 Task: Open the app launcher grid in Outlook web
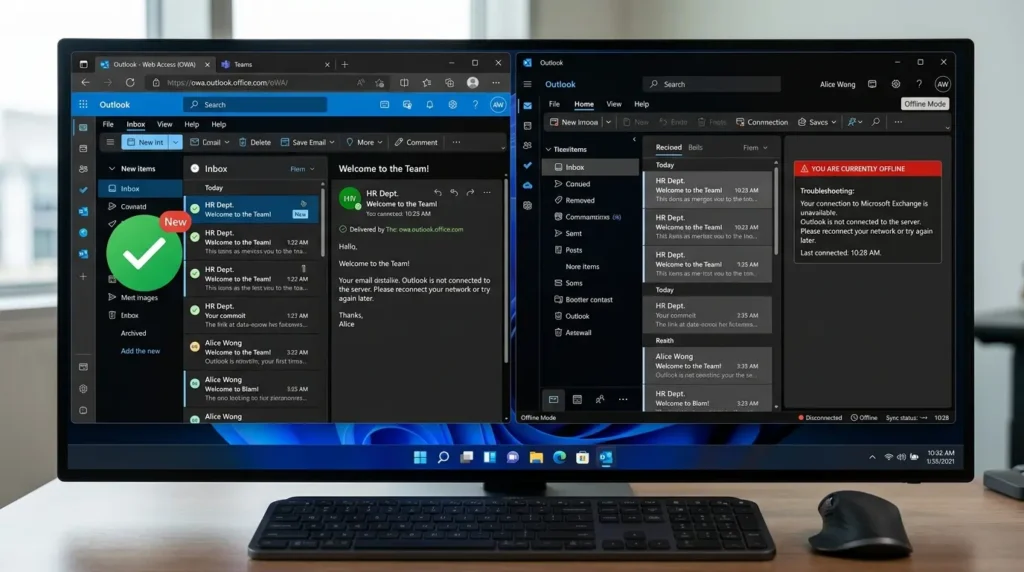click(83, 104)
